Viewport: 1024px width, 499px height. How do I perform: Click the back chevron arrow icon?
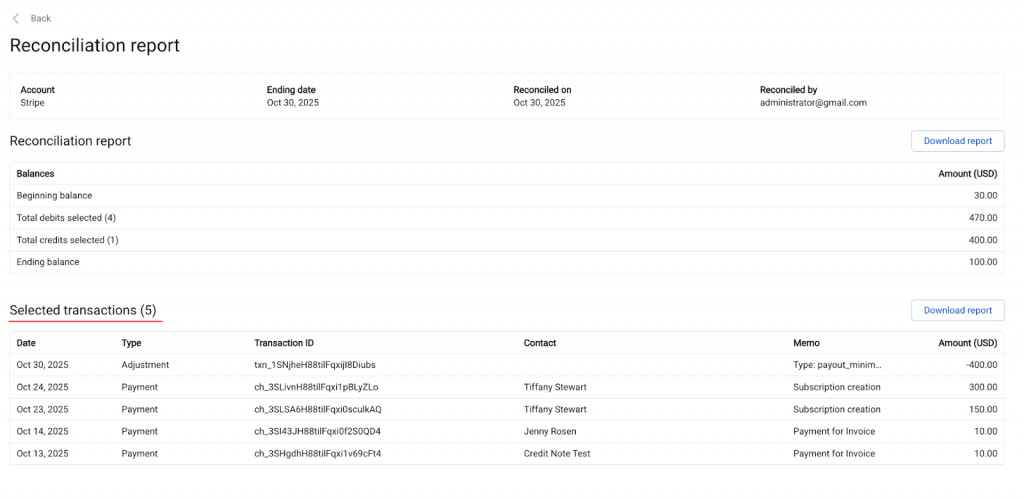(x=15, y=18)
